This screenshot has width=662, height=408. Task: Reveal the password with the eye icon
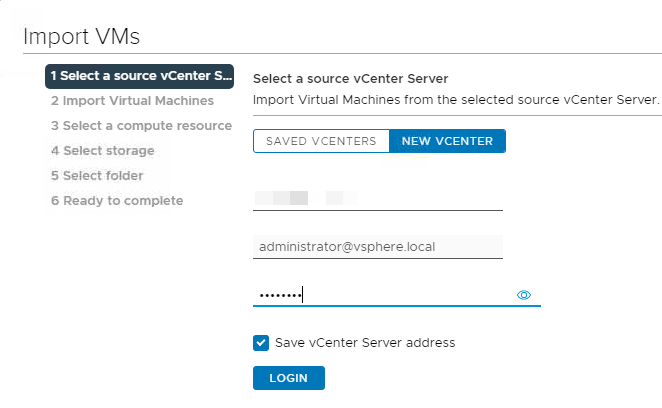[x=524, y=295]
